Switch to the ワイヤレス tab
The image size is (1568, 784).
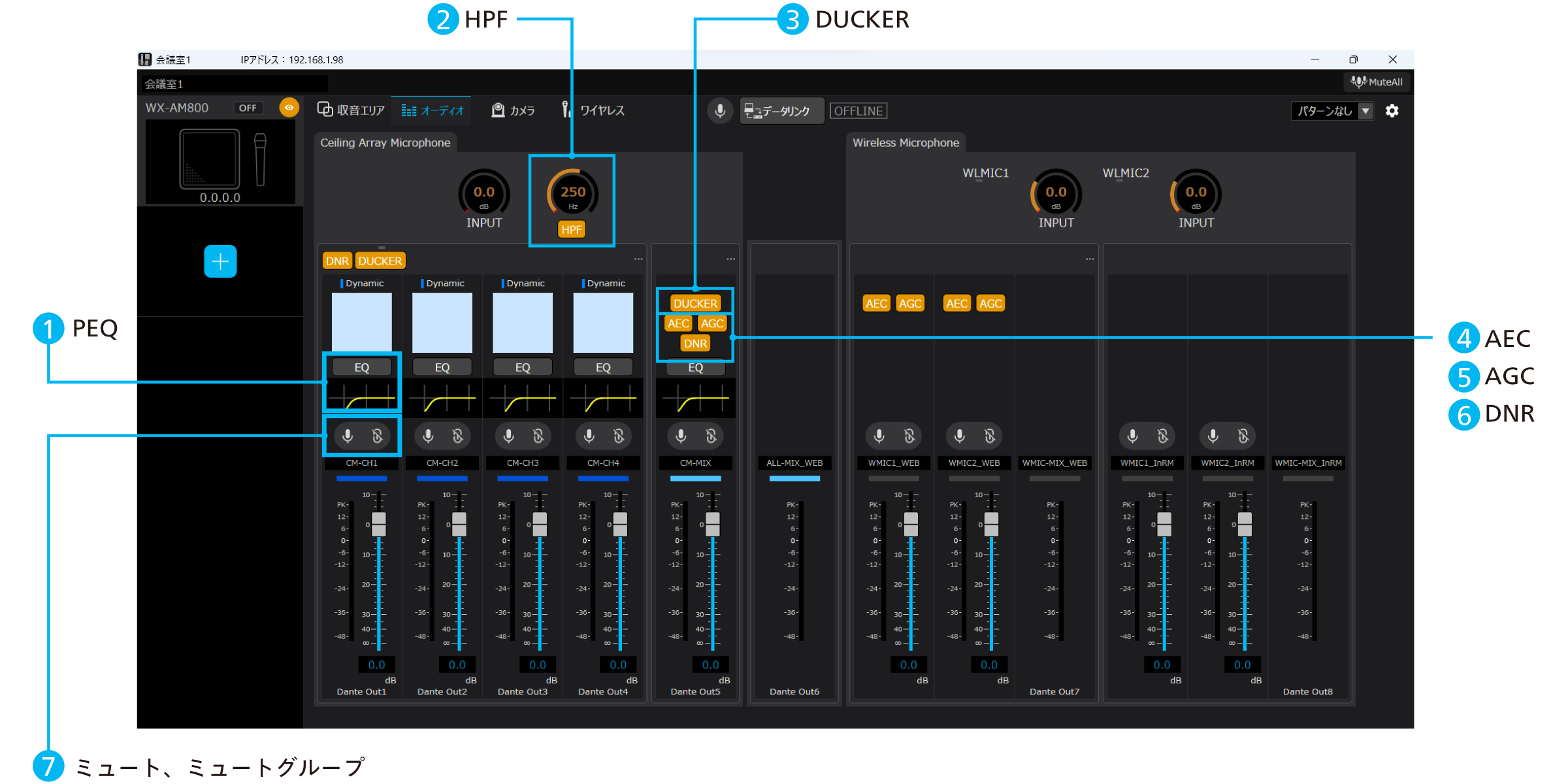[x=593, y=110]
